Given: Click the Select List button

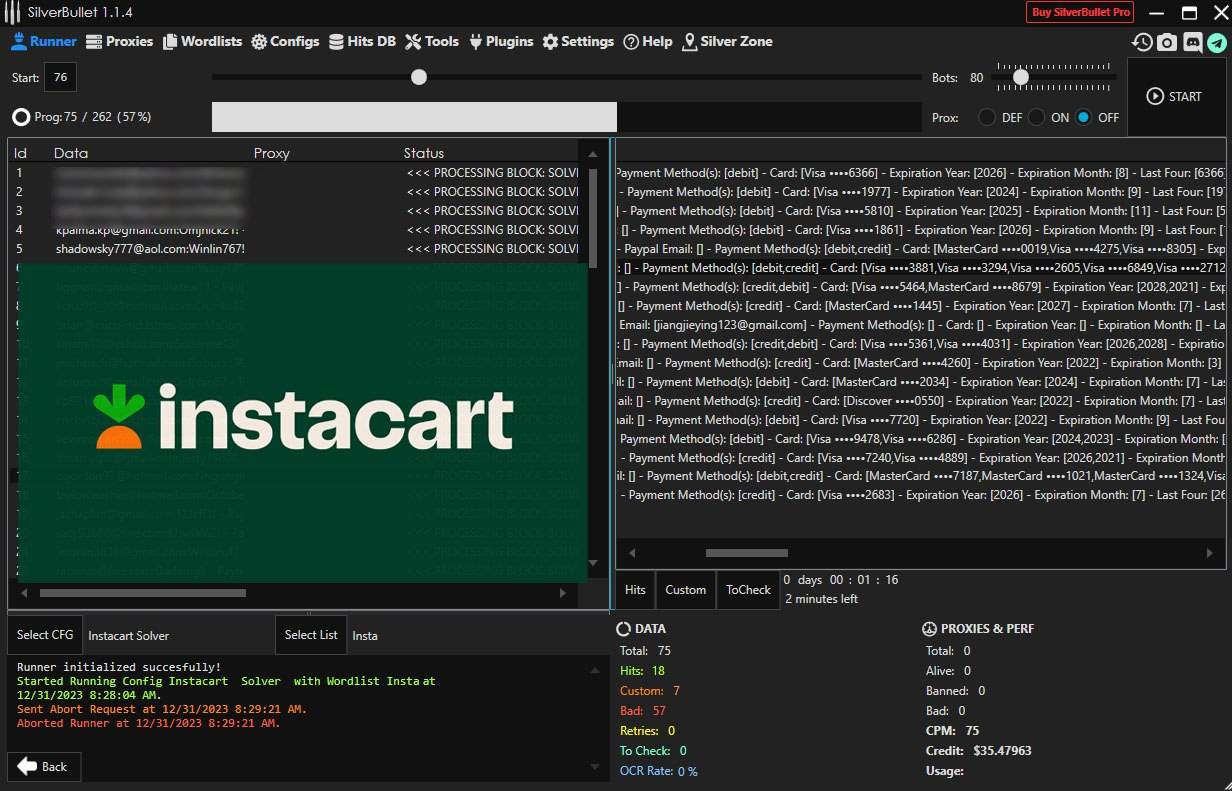Looking at the screenshot, I should click(311, 635).
